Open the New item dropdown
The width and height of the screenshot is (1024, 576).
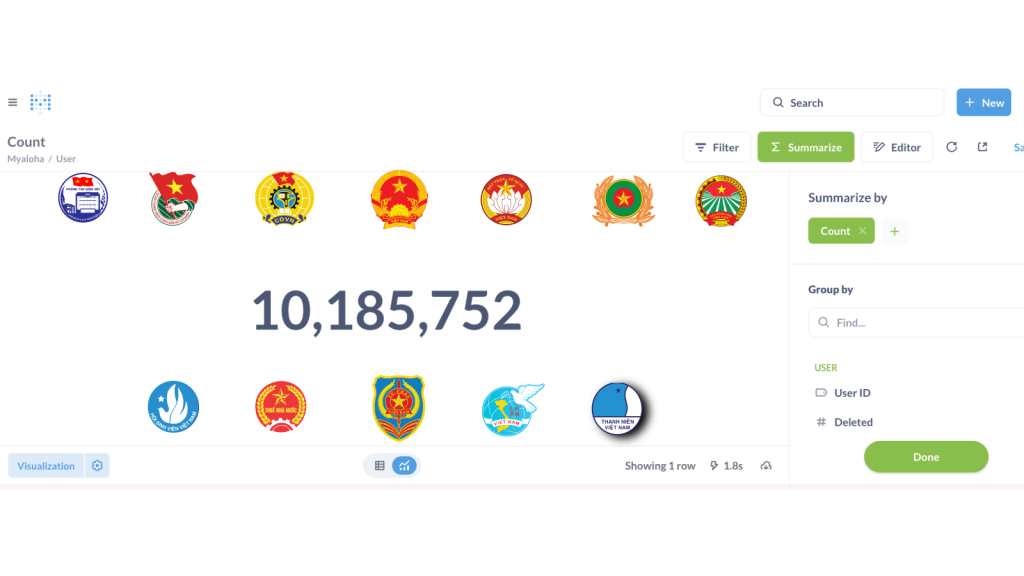(x=984, y=103)
